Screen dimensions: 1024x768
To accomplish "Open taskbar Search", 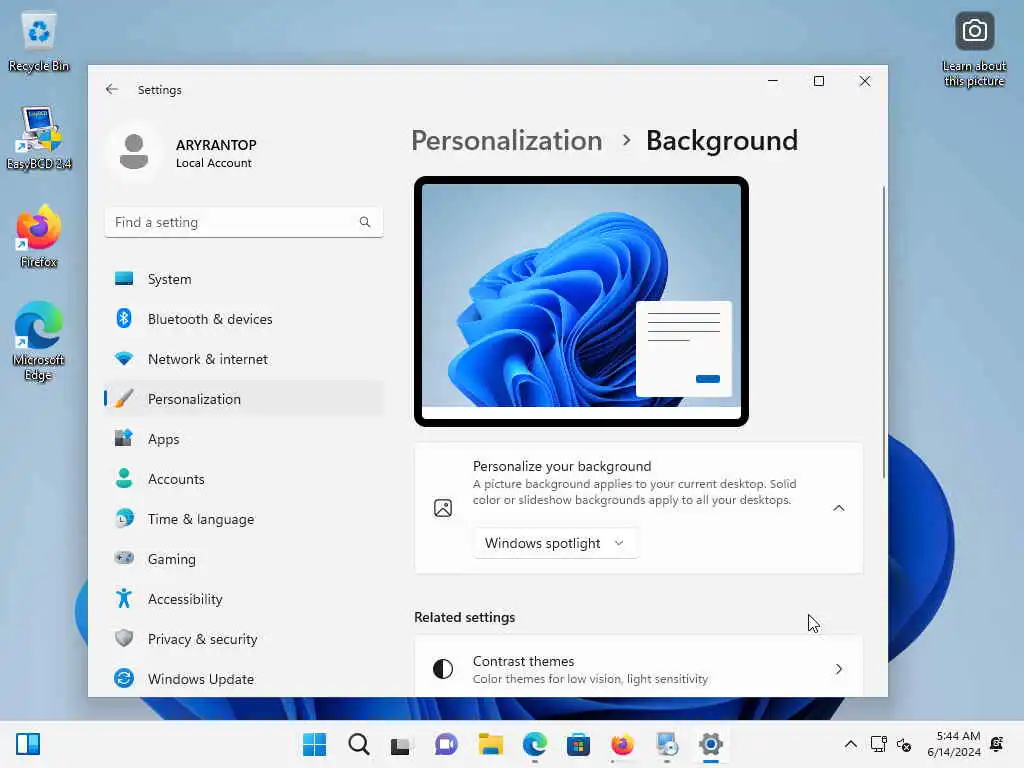I will point(359,744).
